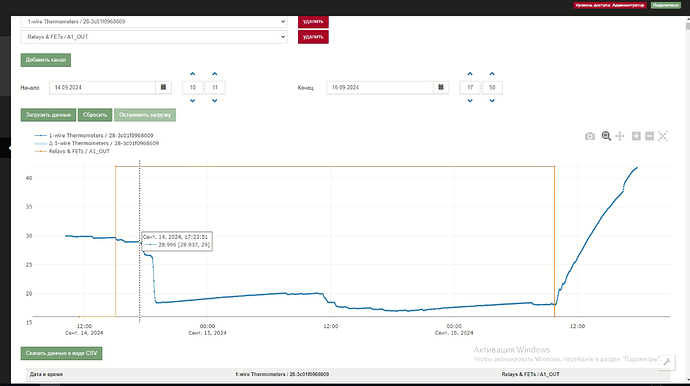Image resolution: width=690 pixels, height=386 pixels.
Task: Increase end minute value
Action: pyautogui.click(x=492, y=74)
